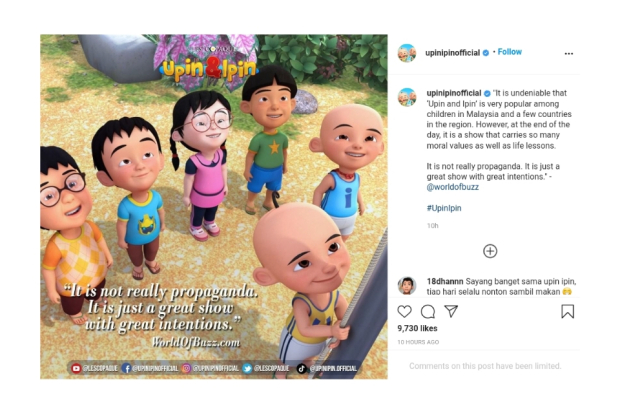Open comments via speech bubble icon
Screen dimensions: 620x413
[x=428, y=312]
